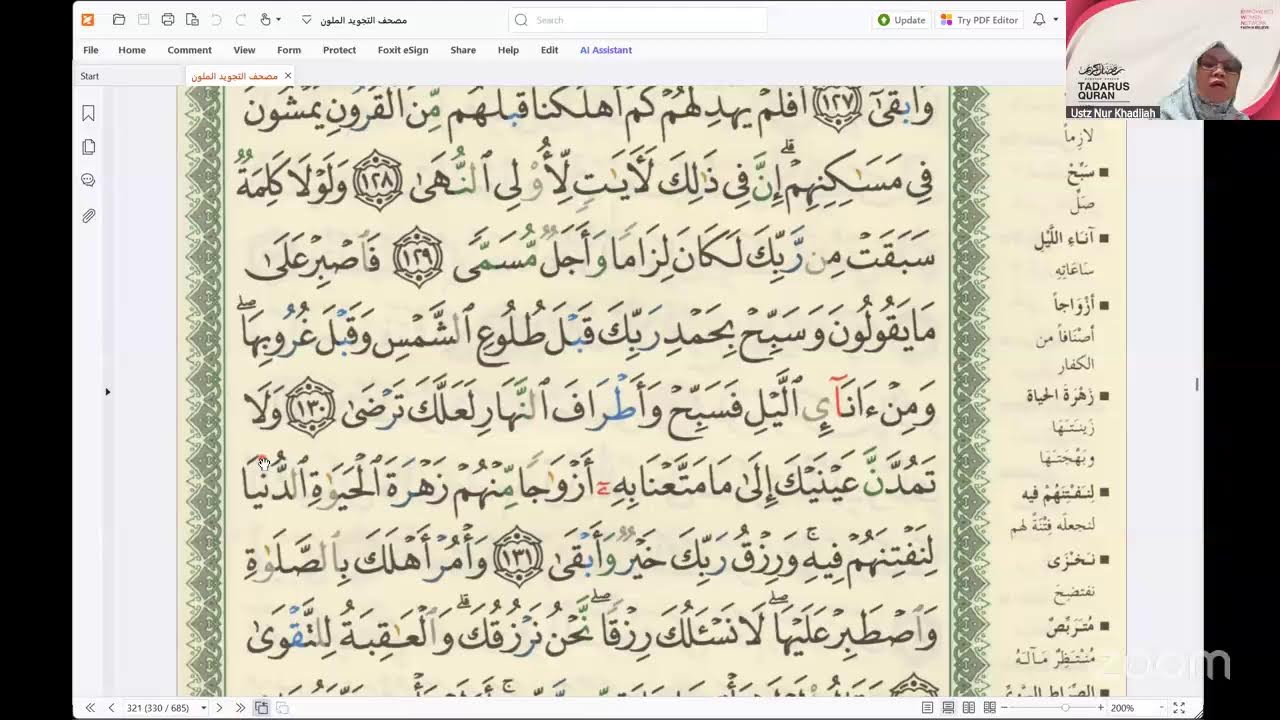Open the Edit ribbon tab
The width and height of the screenshot is (1280, 720).
(x=549, y=50)
